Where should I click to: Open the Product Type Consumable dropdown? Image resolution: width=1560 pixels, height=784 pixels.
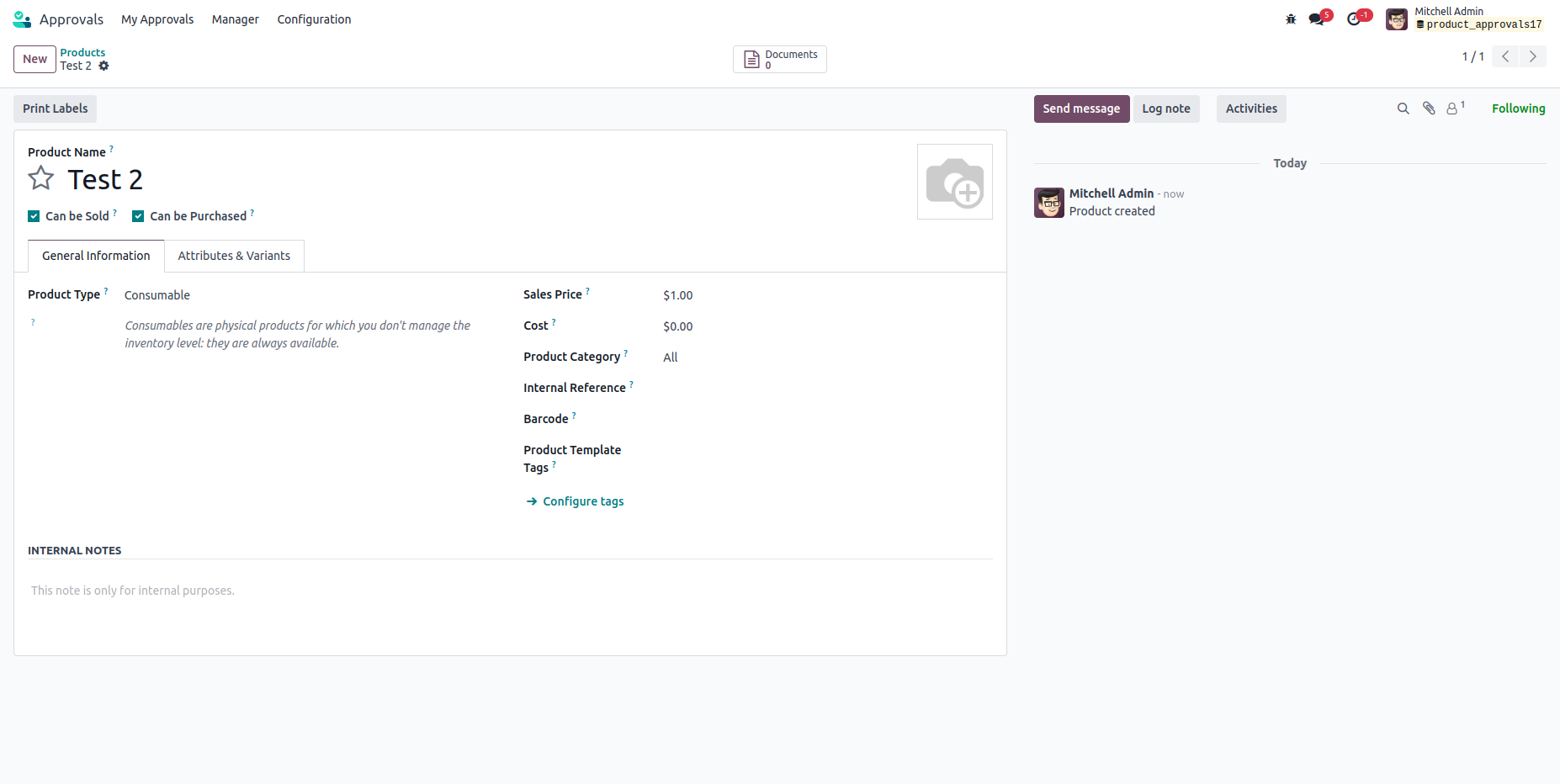point(304,295)
